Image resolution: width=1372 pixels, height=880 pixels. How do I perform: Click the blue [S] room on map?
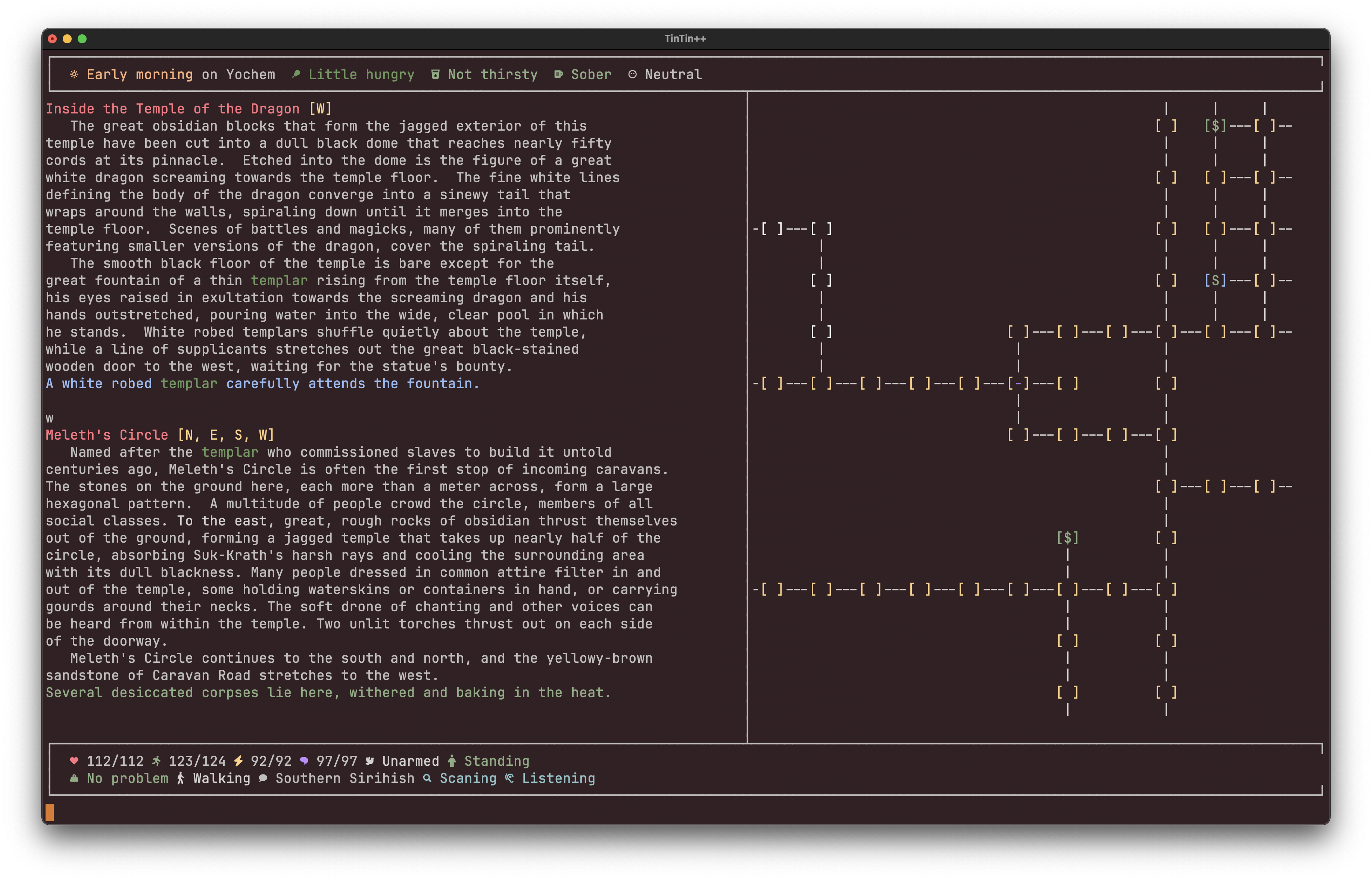1215,281
